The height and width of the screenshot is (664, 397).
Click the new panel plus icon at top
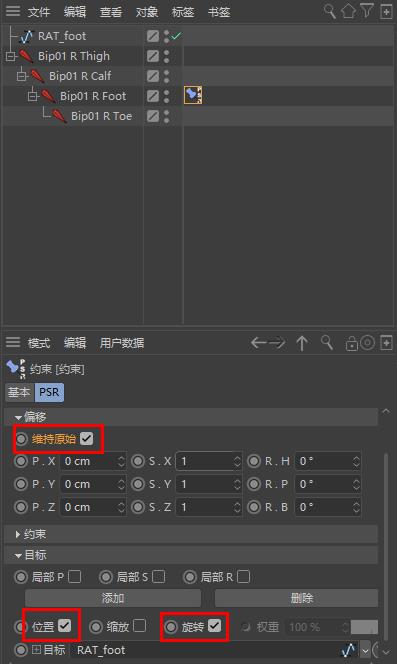[386, 11]
